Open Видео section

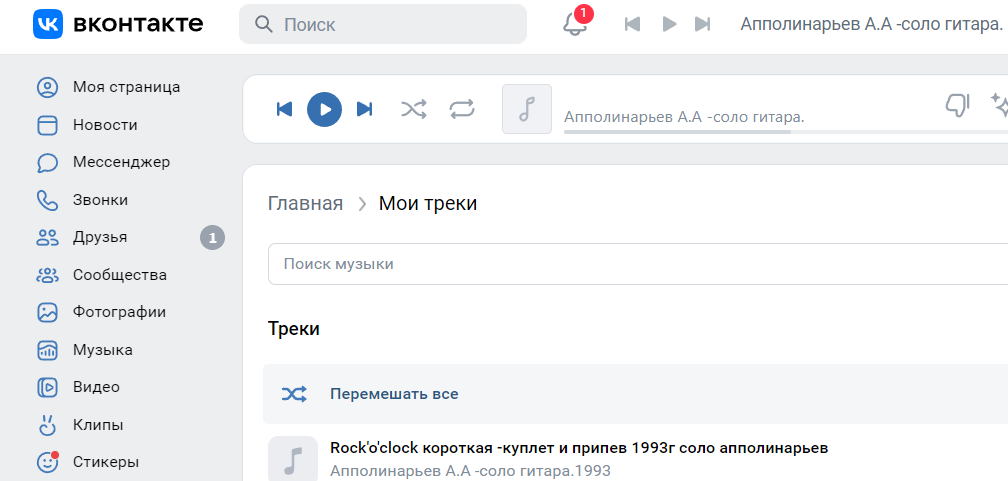[96, 387]
